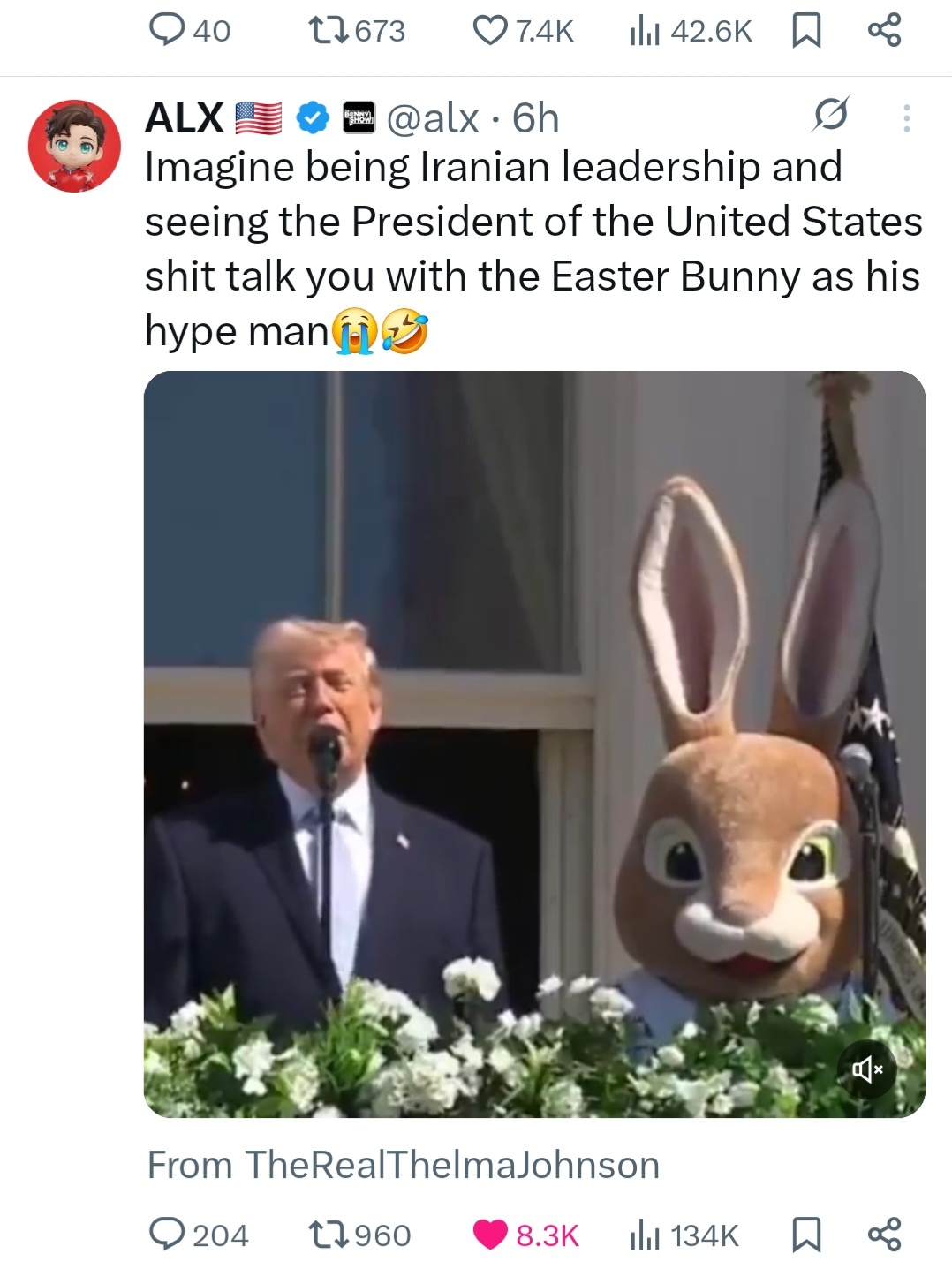Screen dimensions: 952x1269
Task: Unmute the video with the speaker icon
Action: tap(866, 1070)
